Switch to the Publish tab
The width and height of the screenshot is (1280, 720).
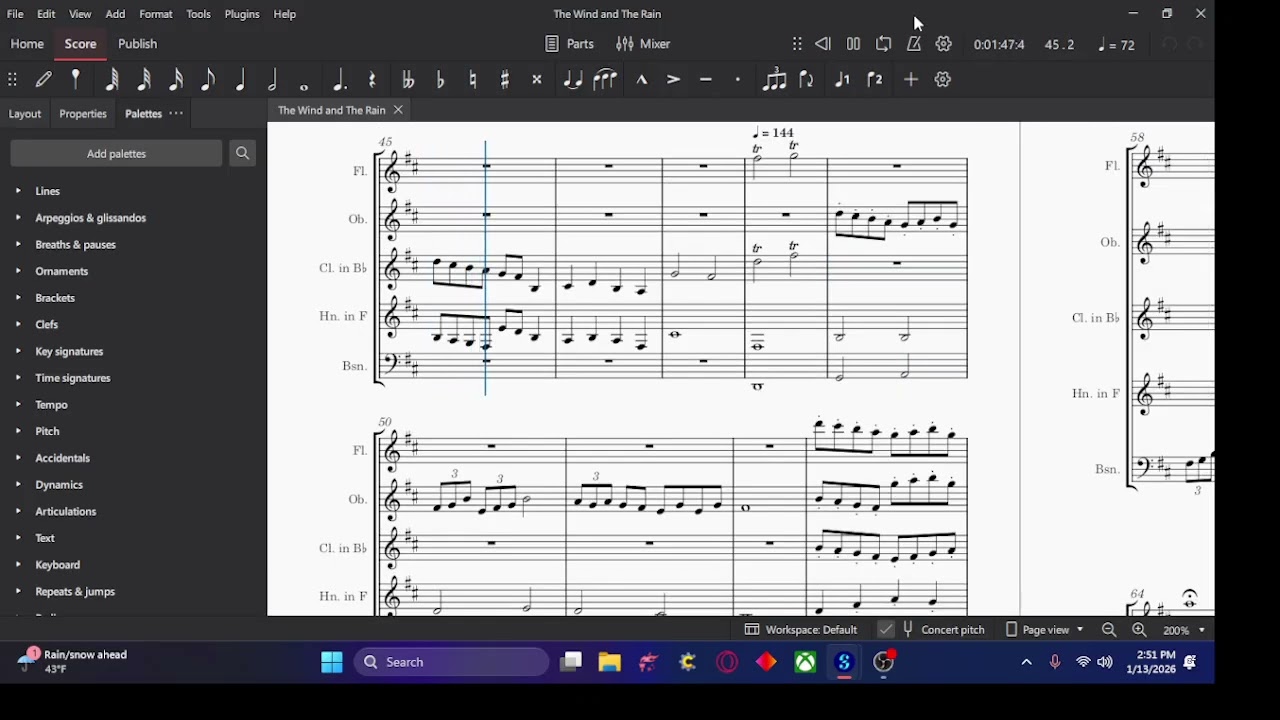coord(137,44)
